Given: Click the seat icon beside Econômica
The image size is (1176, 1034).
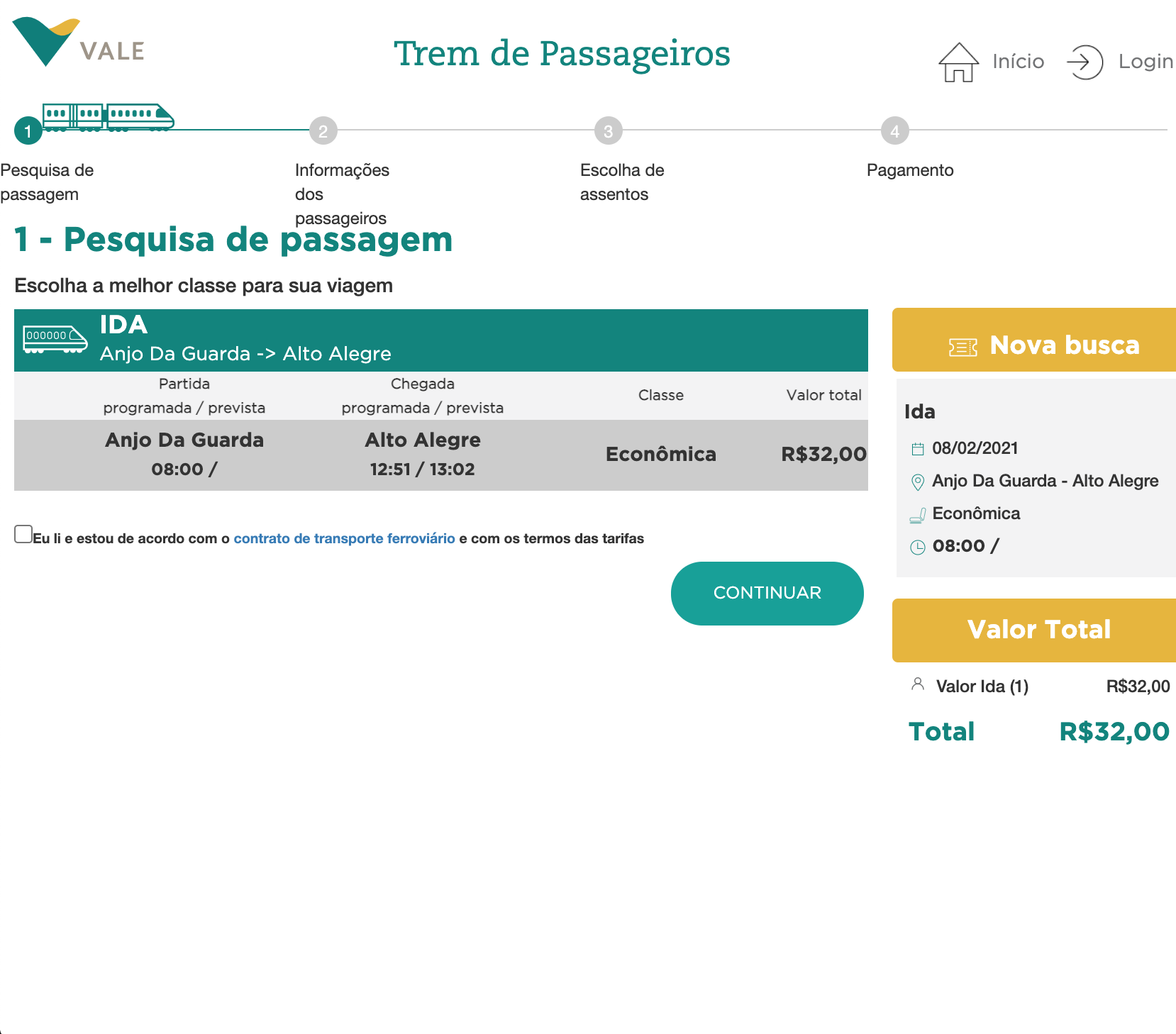Looking at the screenshot, I should pos(918,516).
